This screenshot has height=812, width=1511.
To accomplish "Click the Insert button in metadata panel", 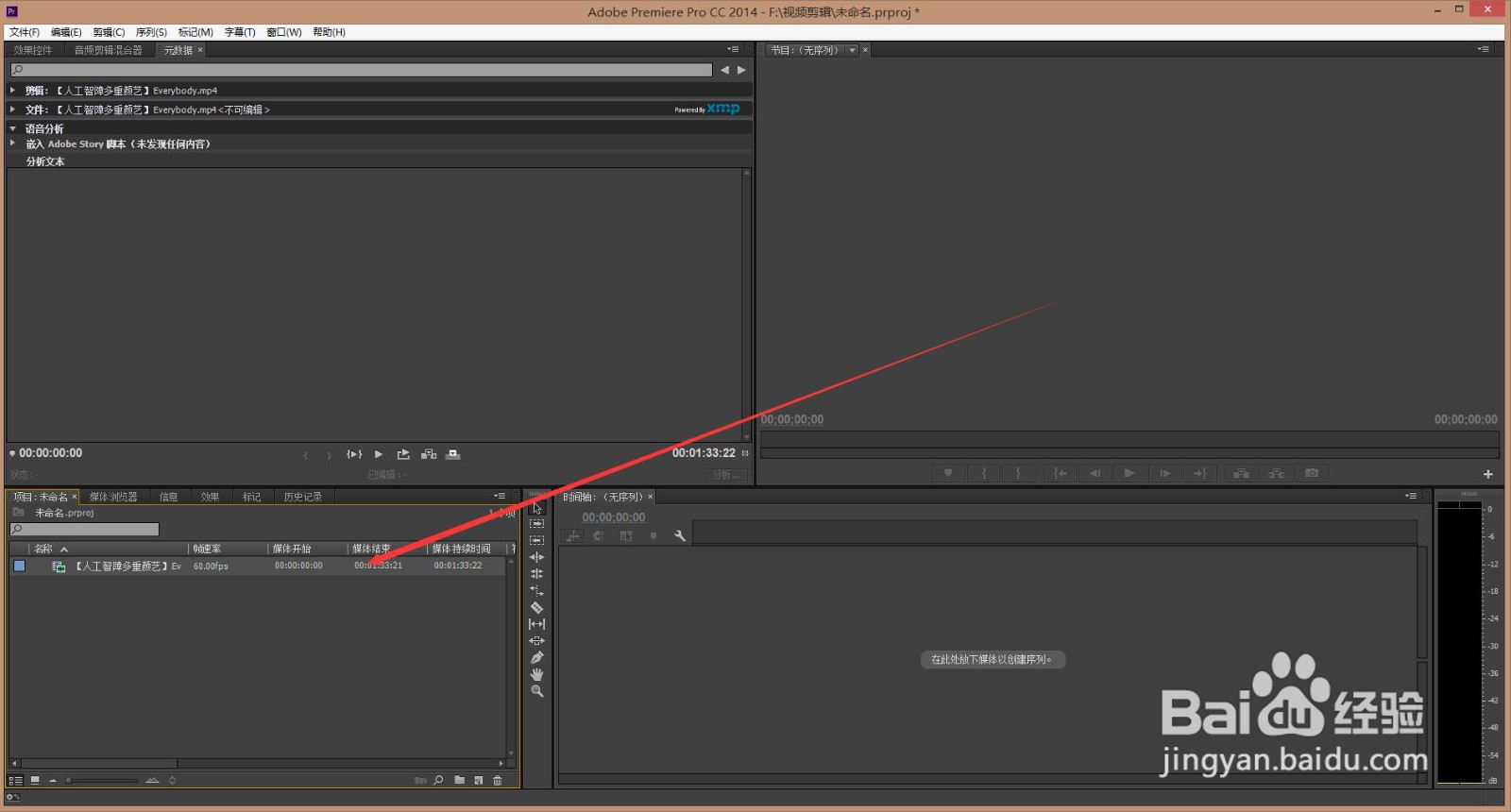I will 429,454.
